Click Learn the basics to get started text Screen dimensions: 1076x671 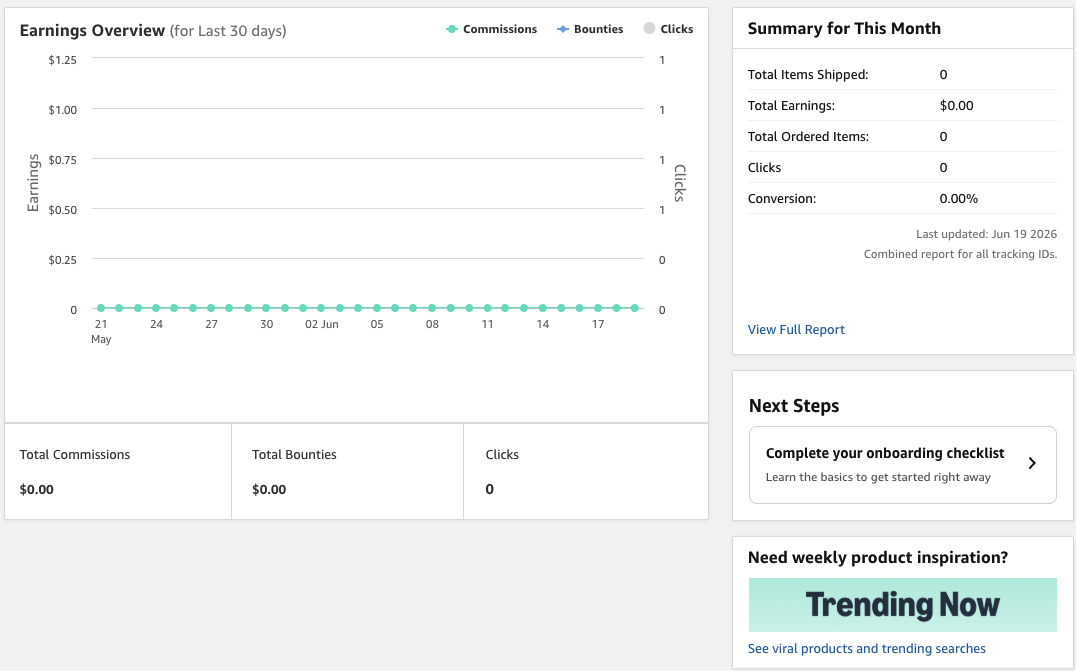click(878, 477)
